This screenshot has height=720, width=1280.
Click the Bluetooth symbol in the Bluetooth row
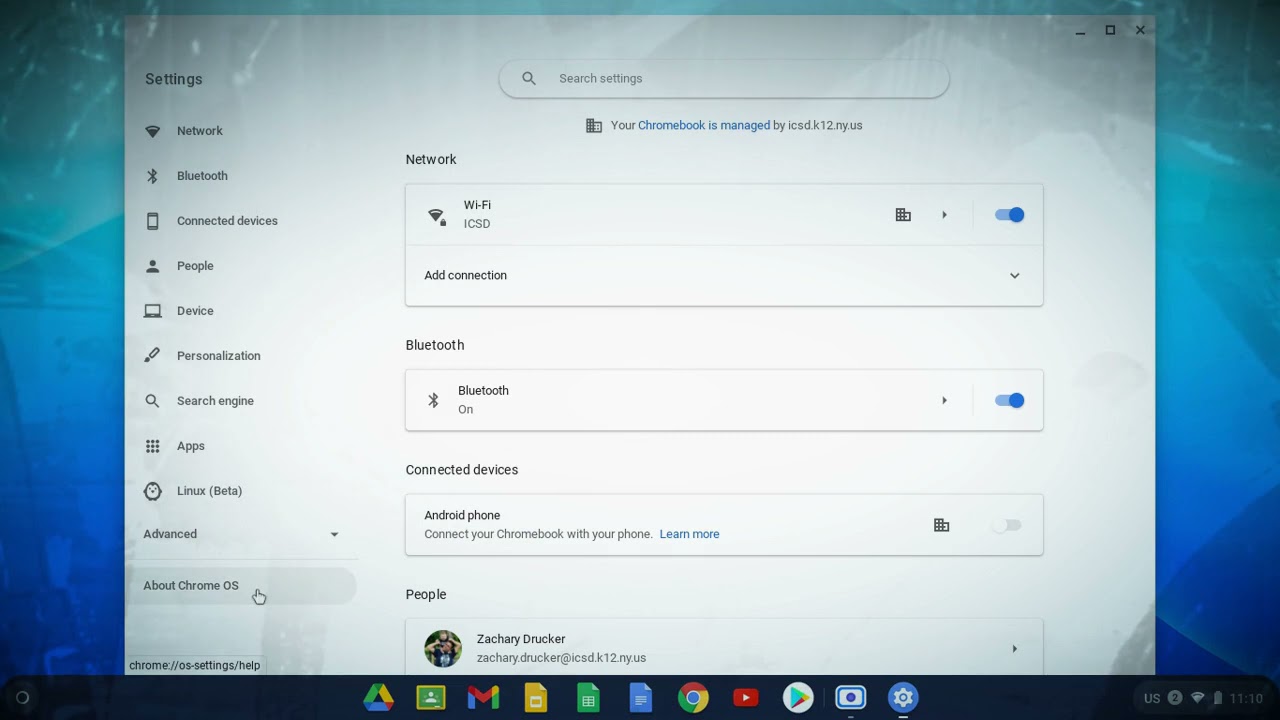point(433,400)
